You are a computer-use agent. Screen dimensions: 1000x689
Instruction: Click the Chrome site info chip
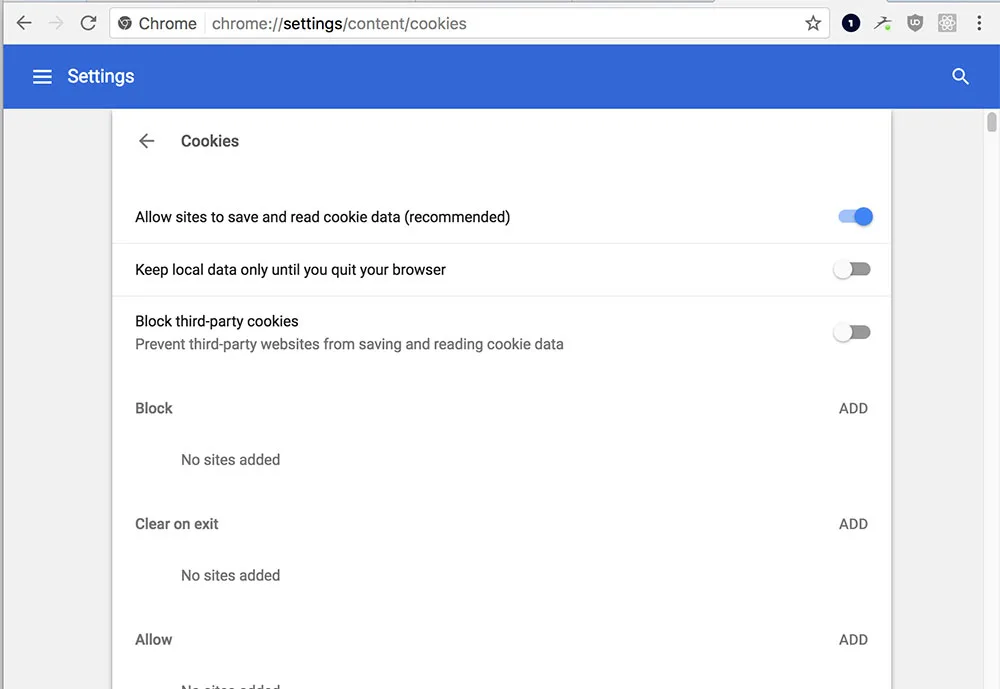coord(158,24)
